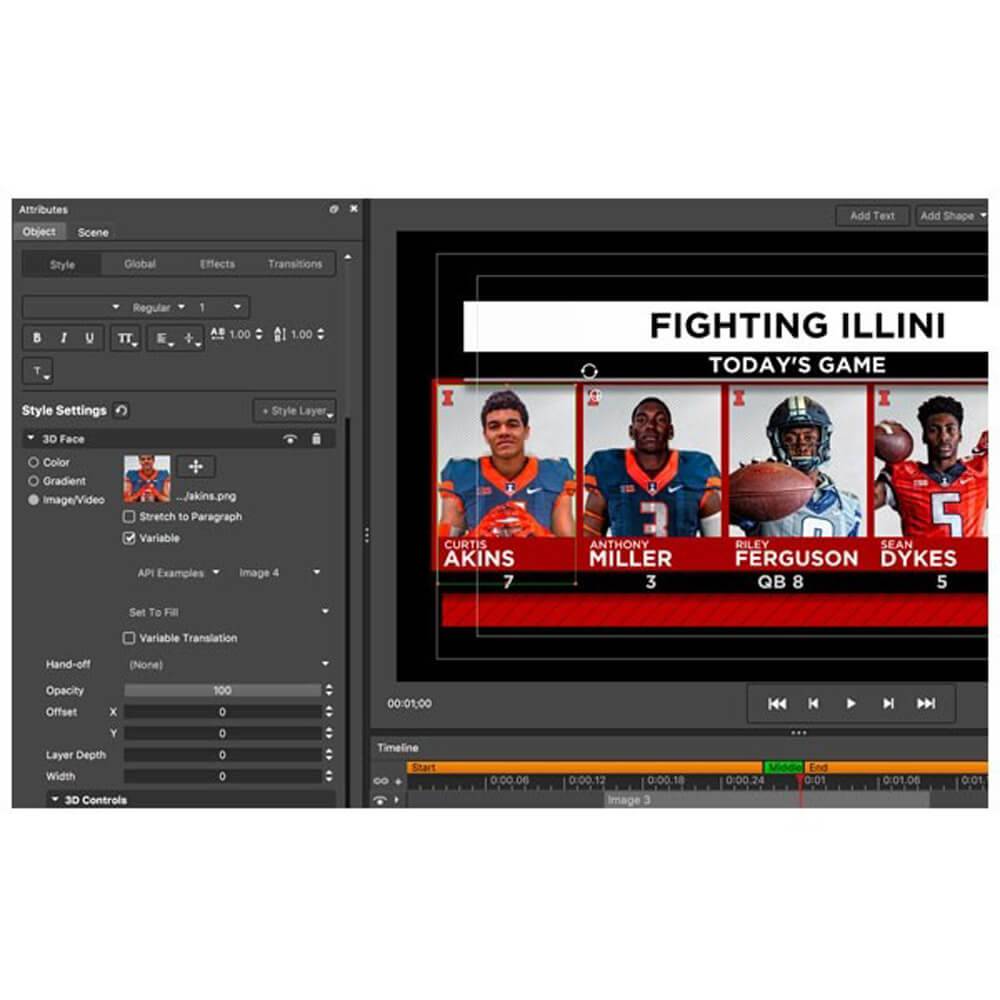This screenshot has height=1000, width=1000.
Task: Click the Opacity slider field
Action: click(x=223, y=690)
